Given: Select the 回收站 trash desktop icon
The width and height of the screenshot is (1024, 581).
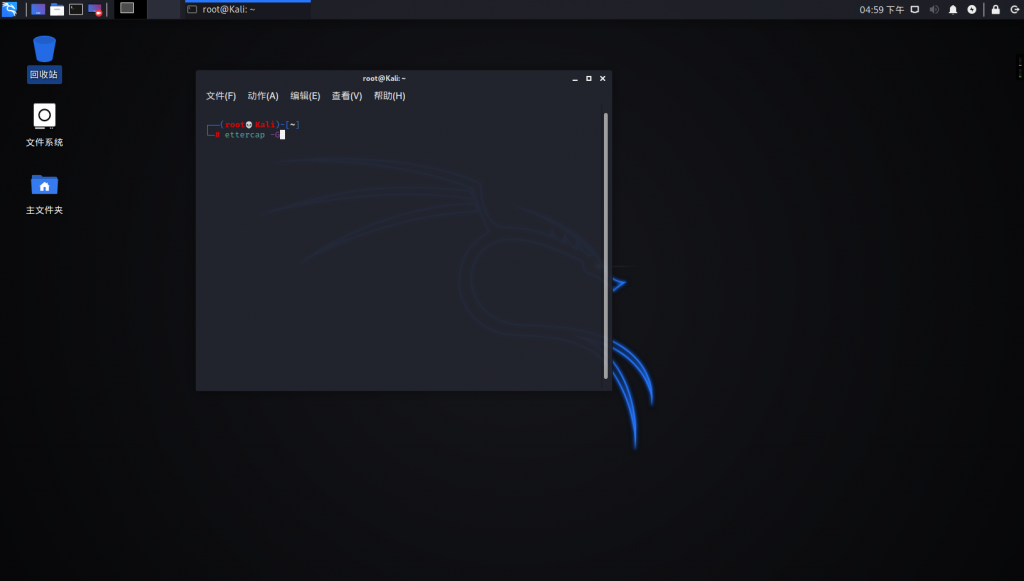Looking at the screenshot, I should pyautogui.click(x=44, y=58).
